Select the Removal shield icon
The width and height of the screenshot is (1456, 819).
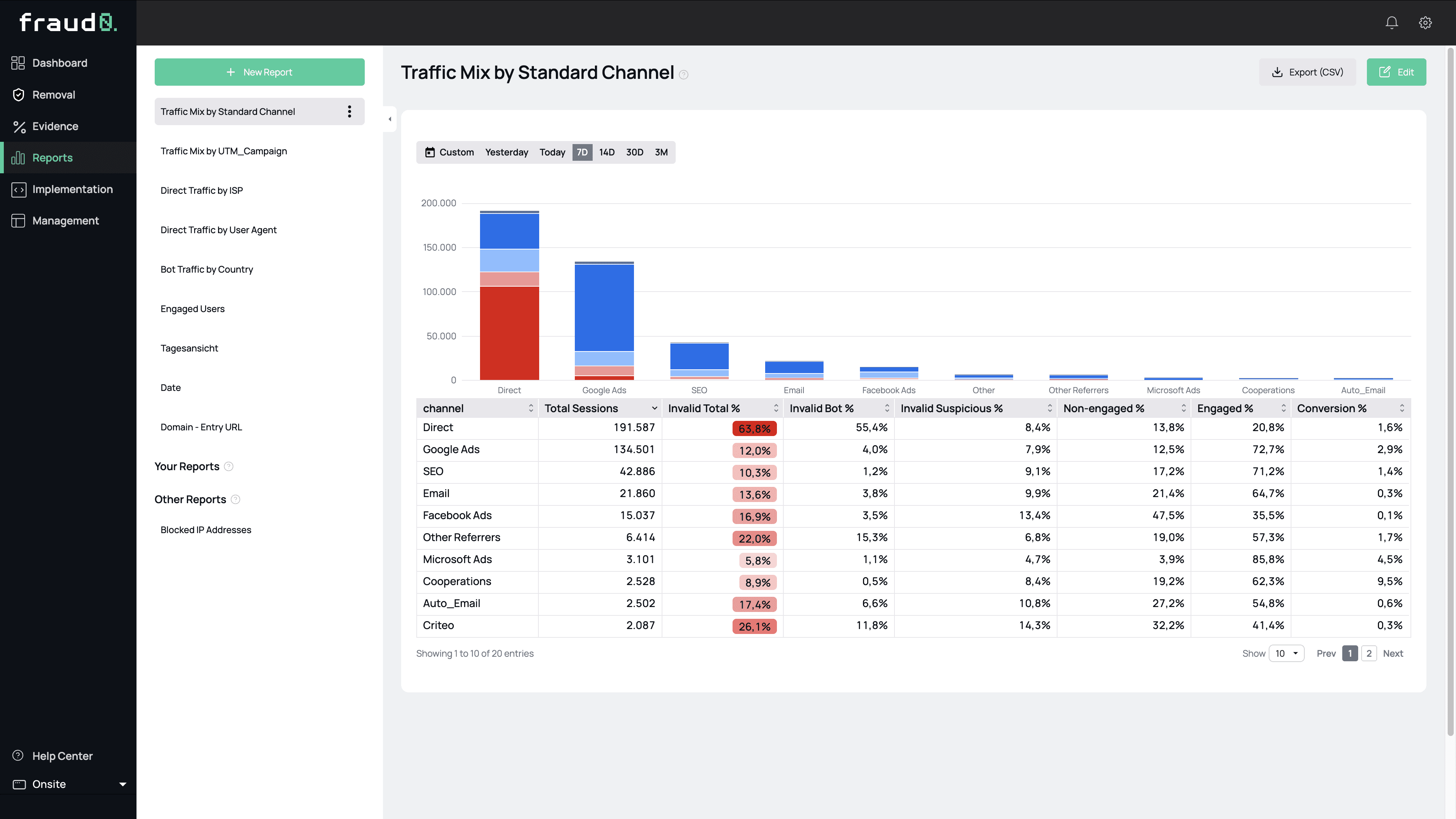(x=18, y=94)
